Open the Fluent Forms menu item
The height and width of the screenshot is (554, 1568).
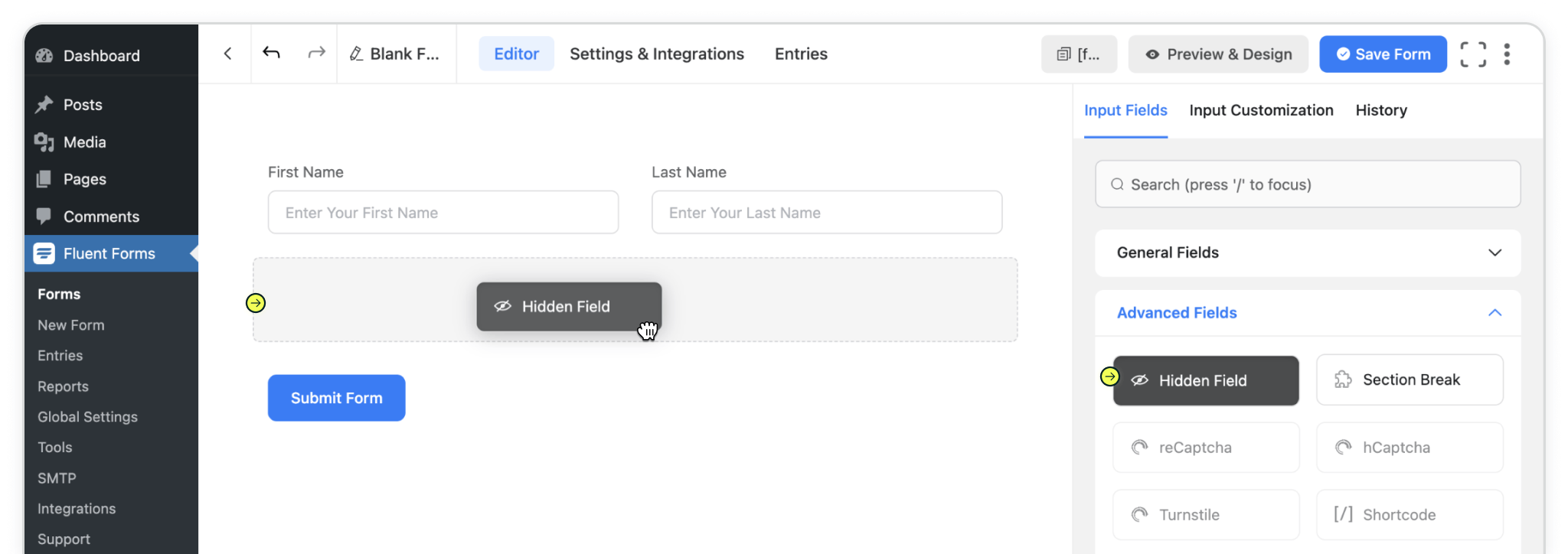pos(111,253)
